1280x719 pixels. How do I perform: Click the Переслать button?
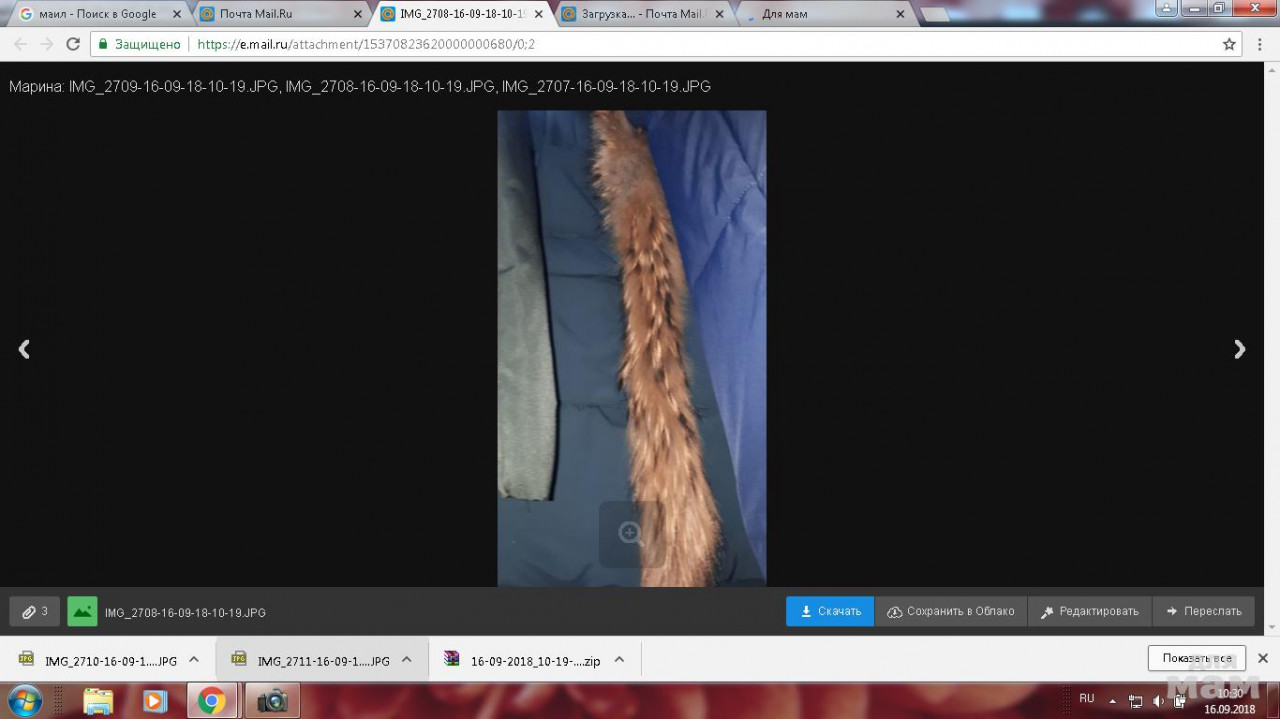[x=1203, y=611]
